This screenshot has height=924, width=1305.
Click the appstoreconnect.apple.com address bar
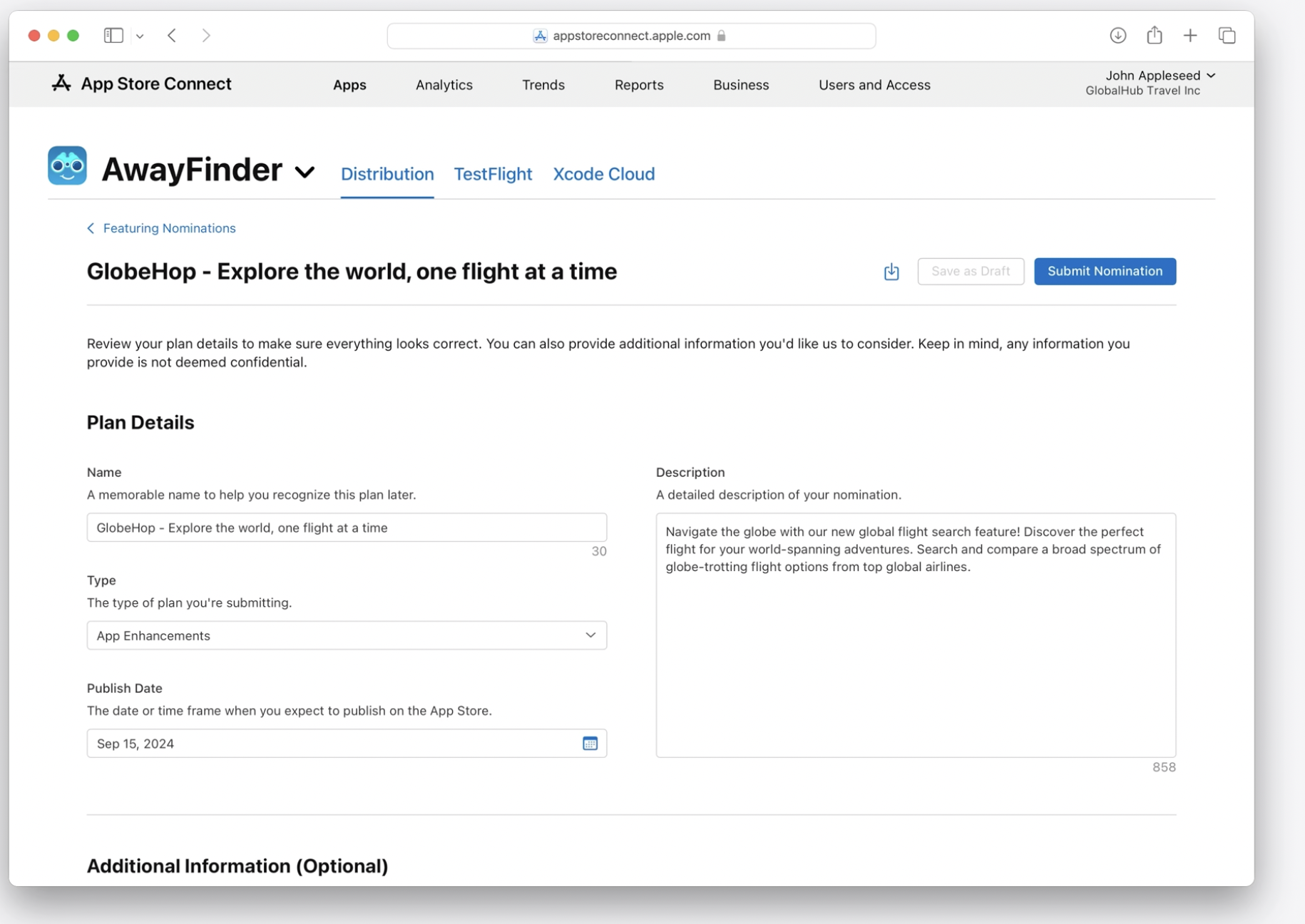point(631,36)
